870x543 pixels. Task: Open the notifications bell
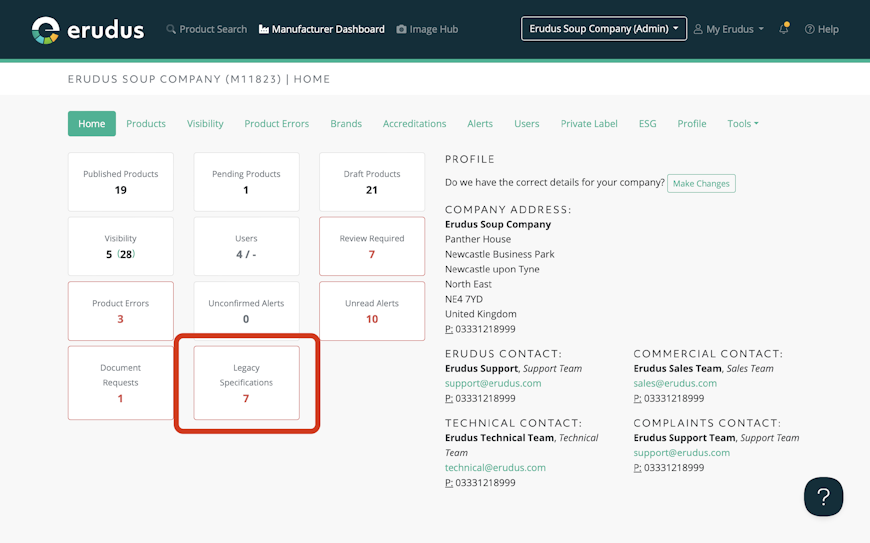(x=783, y=28)
